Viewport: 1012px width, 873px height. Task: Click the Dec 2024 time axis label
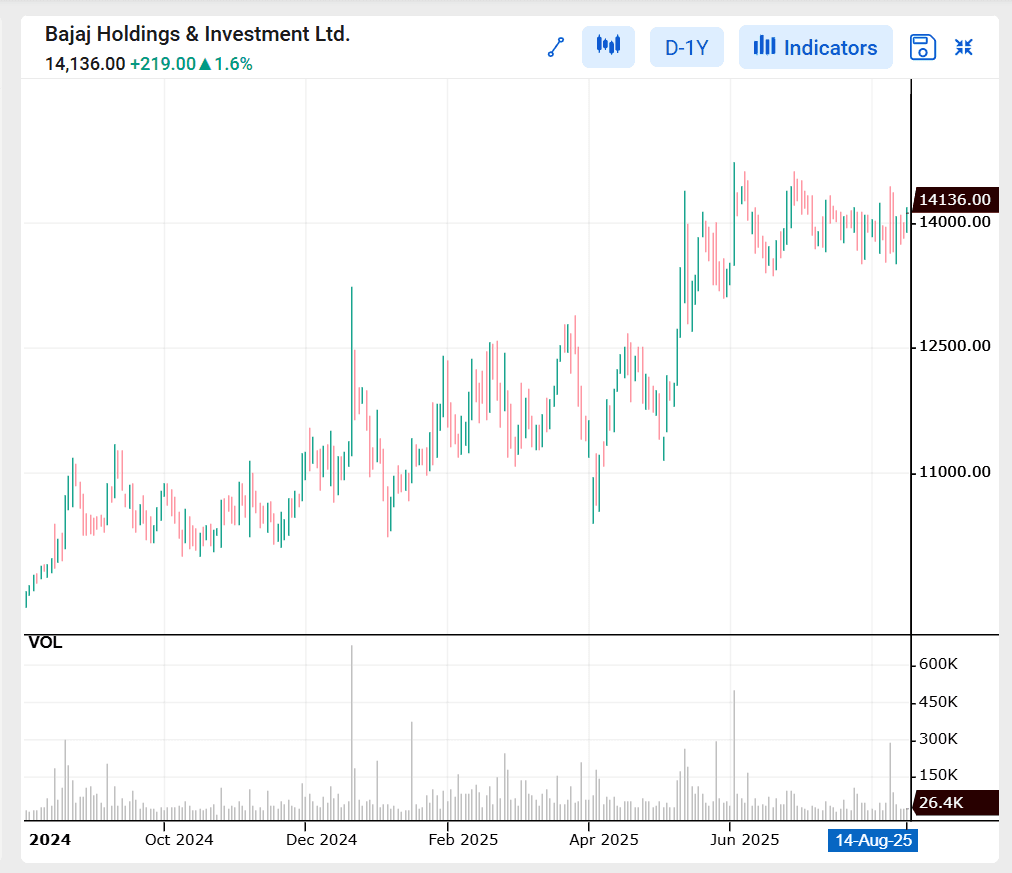click(321, 839)
